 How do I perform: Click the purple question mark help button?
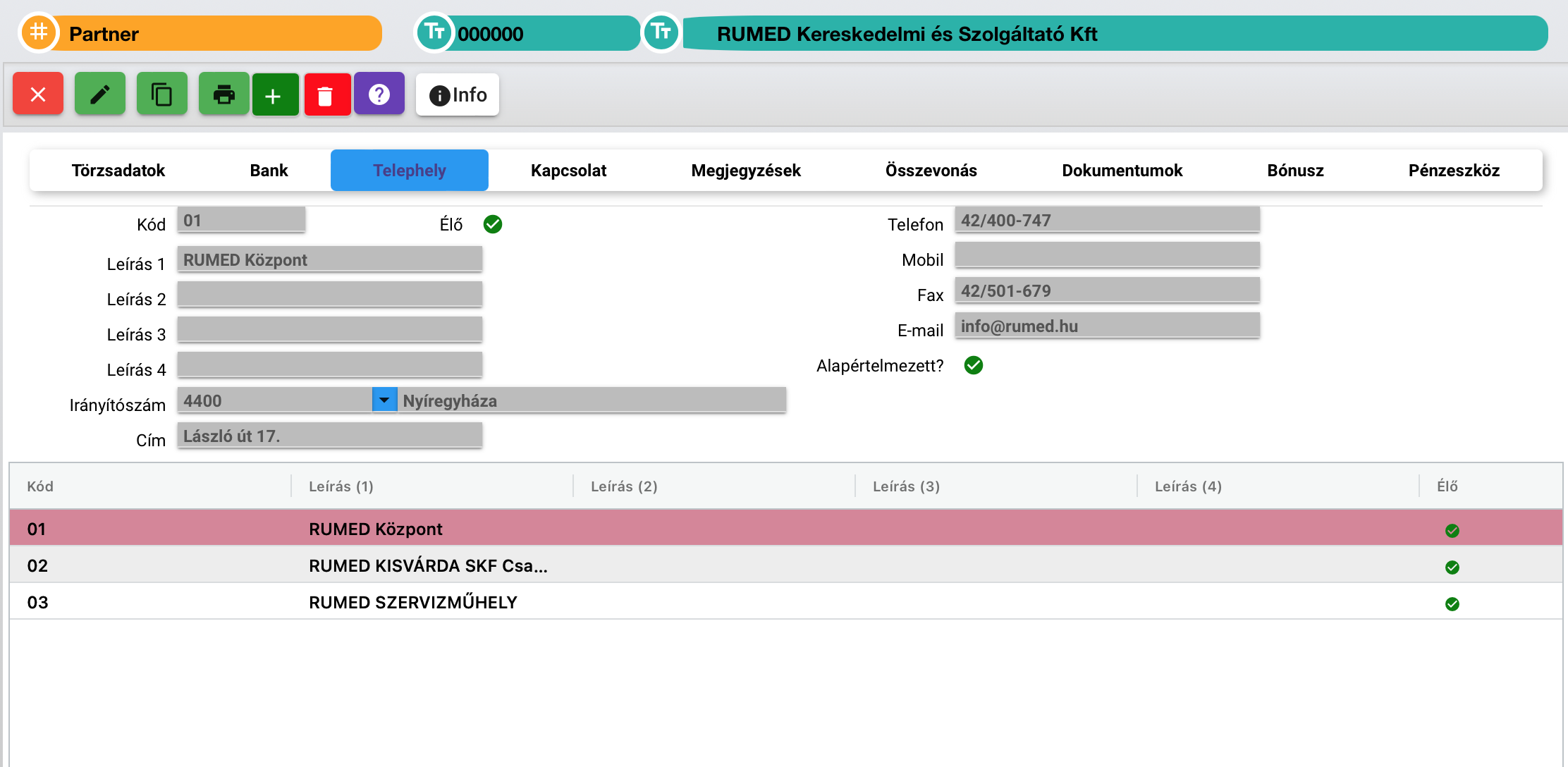379,94
